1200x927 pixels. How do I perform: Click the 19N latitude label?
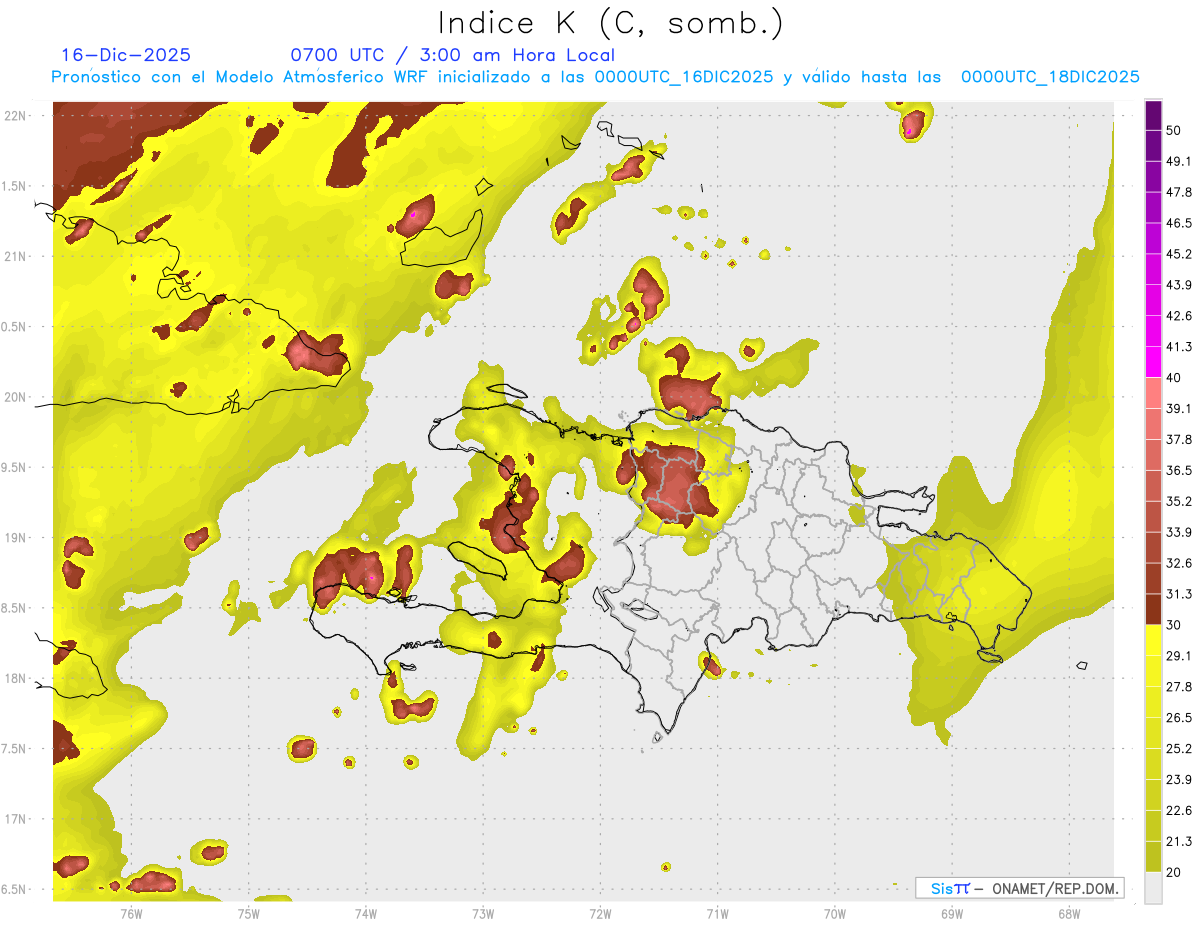coord(16,538)
